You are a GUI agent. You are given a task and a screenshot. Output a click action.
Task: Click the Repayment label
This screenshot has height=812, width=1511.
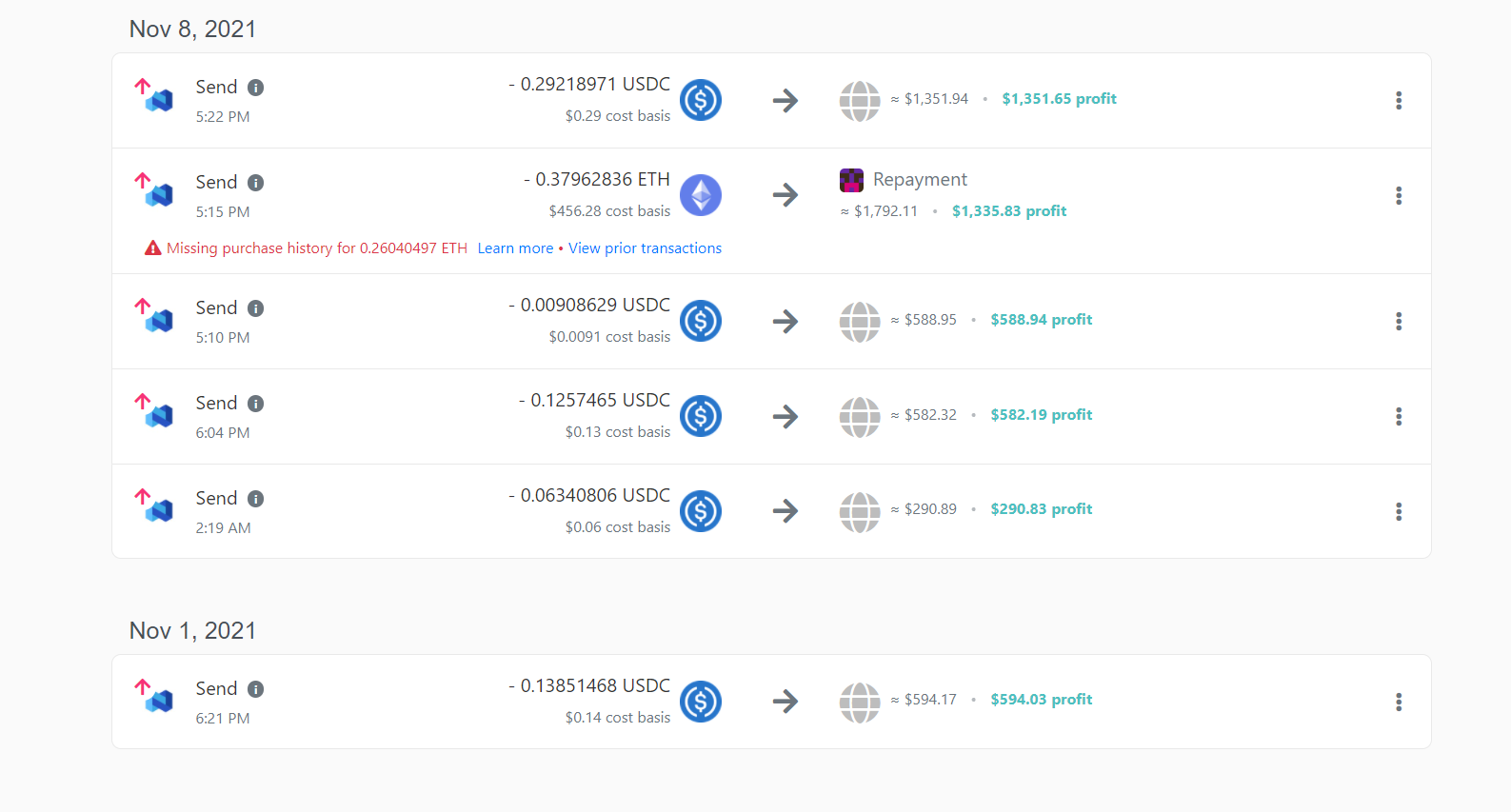pos(920,179)
